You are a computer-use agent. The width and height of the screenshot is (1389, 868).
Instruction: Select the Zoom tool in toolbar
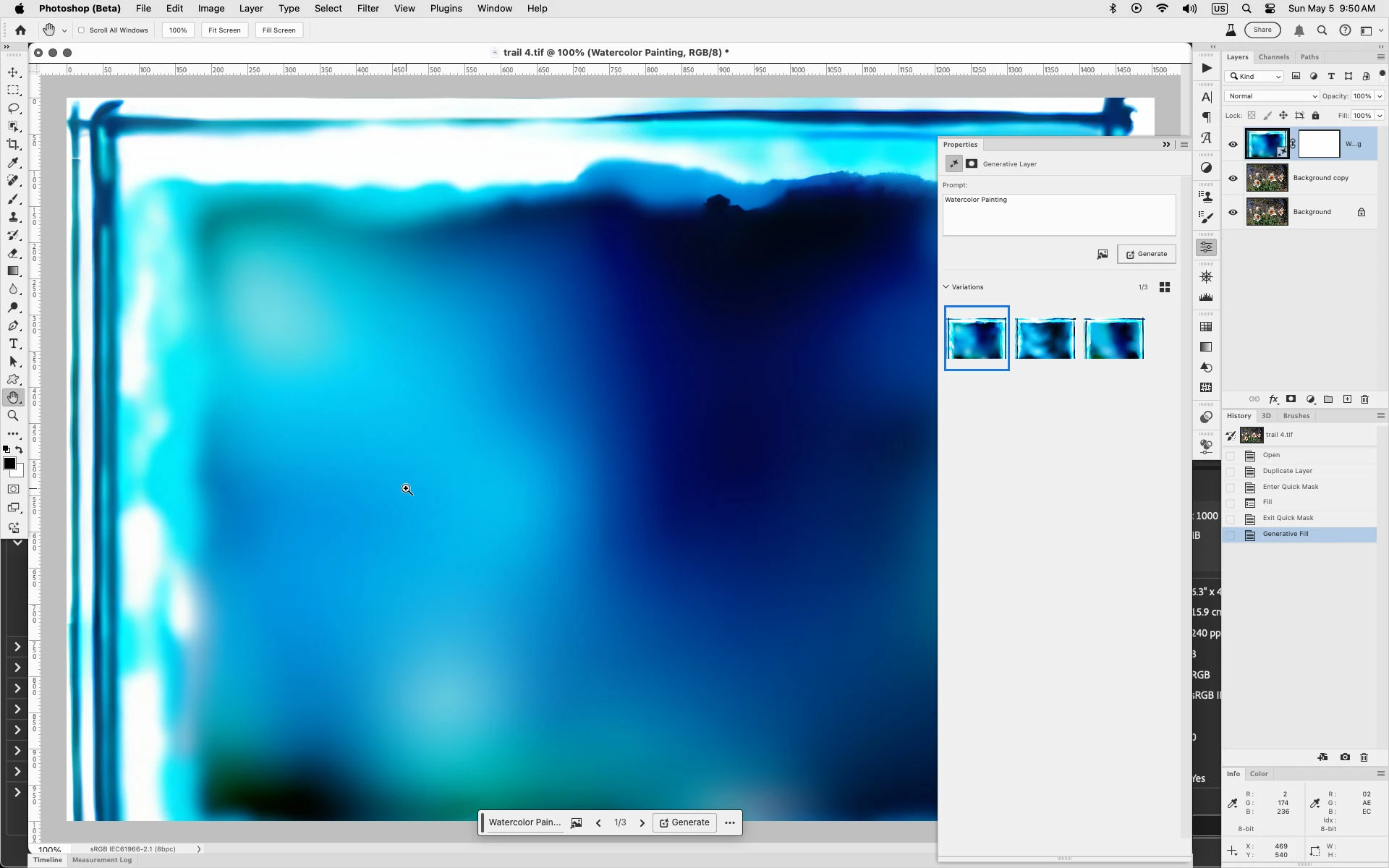[13, 416]
